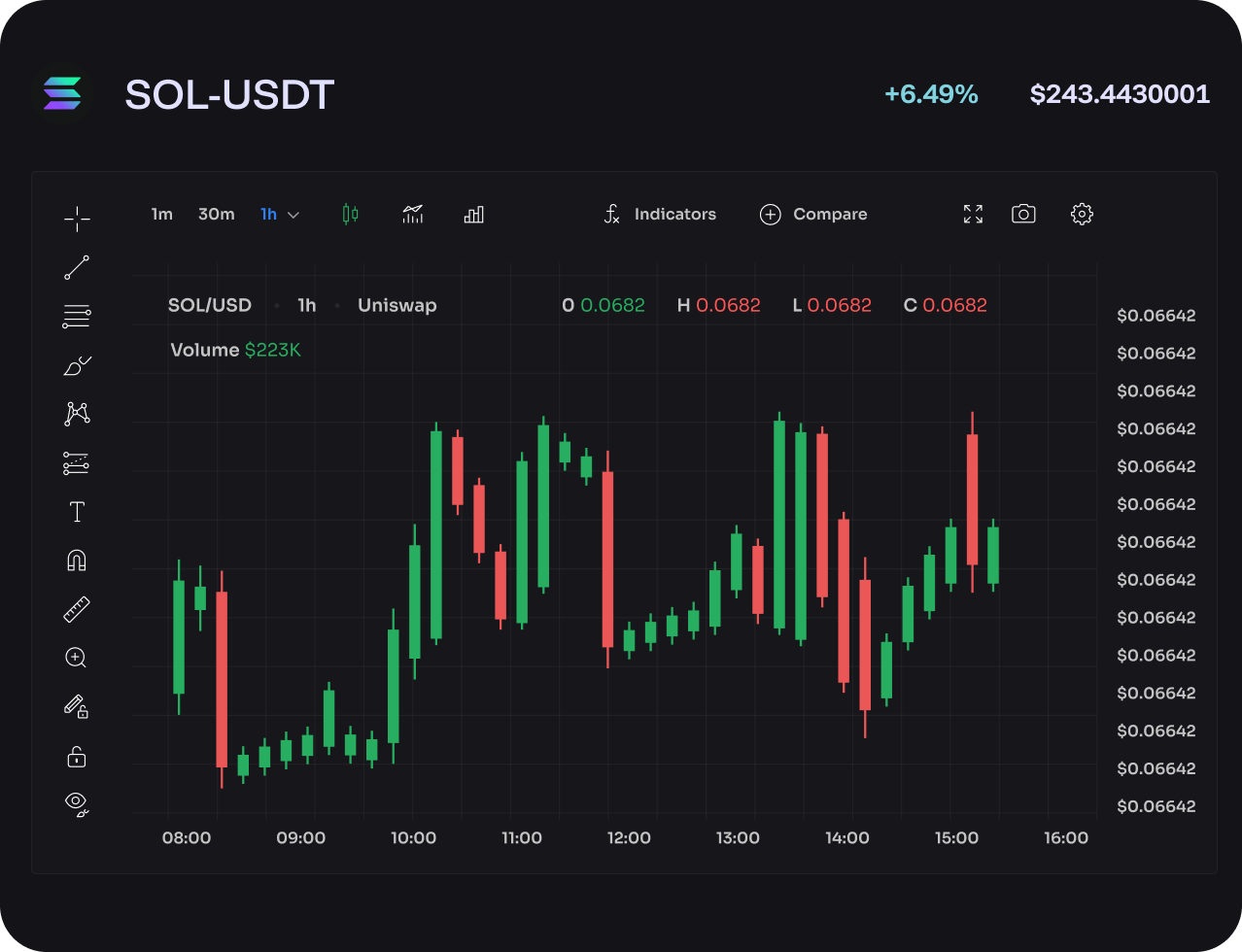Toggle fullscreen chart mode
The image size is (1242, 952).
(973, 214)
